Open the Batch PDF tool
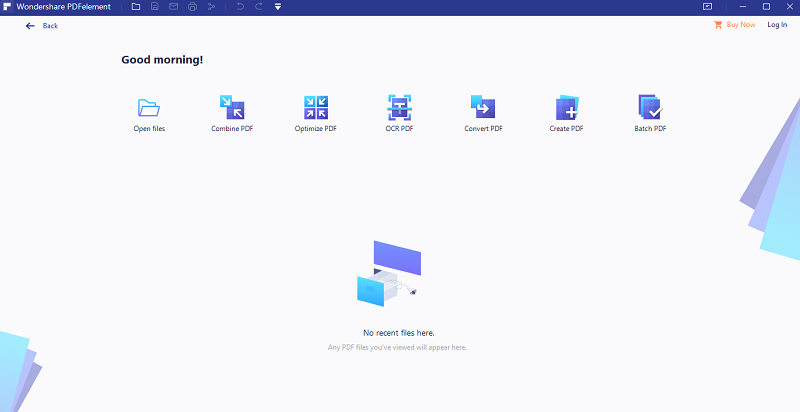Viewport: 800px width, 412px height. pos(650,108)
